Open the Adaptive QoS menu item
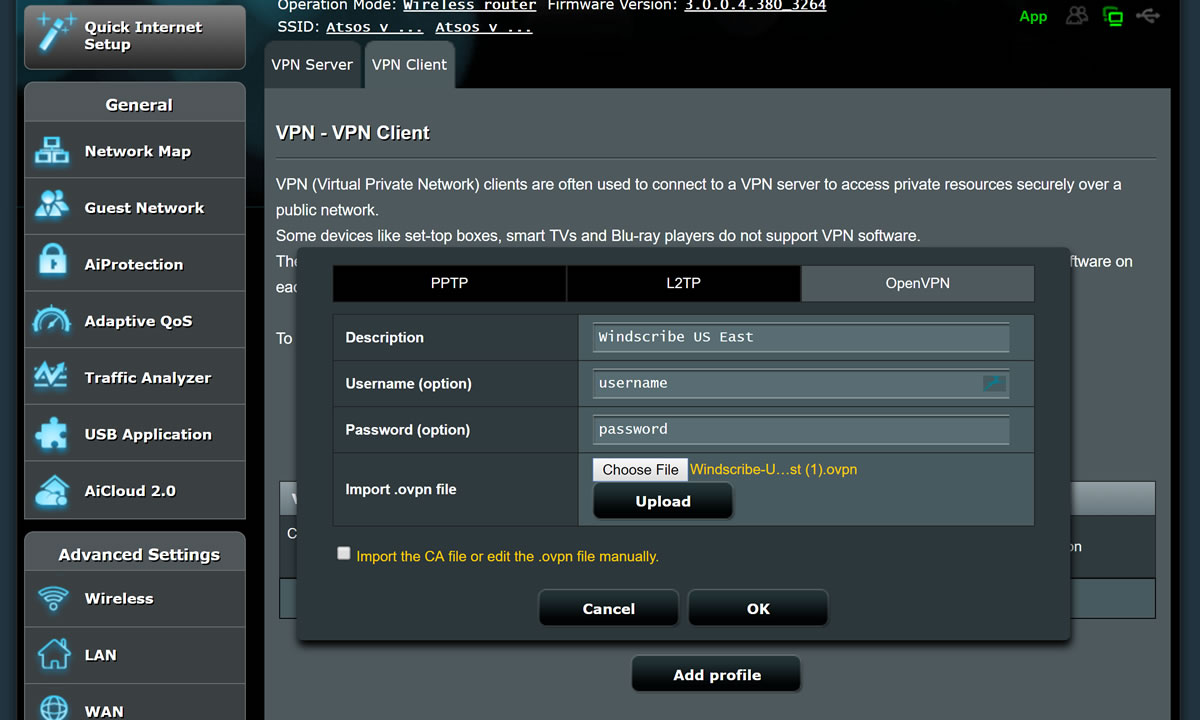Image resolution: width=1200 pixels, height=720 pixels. point(135,320)
